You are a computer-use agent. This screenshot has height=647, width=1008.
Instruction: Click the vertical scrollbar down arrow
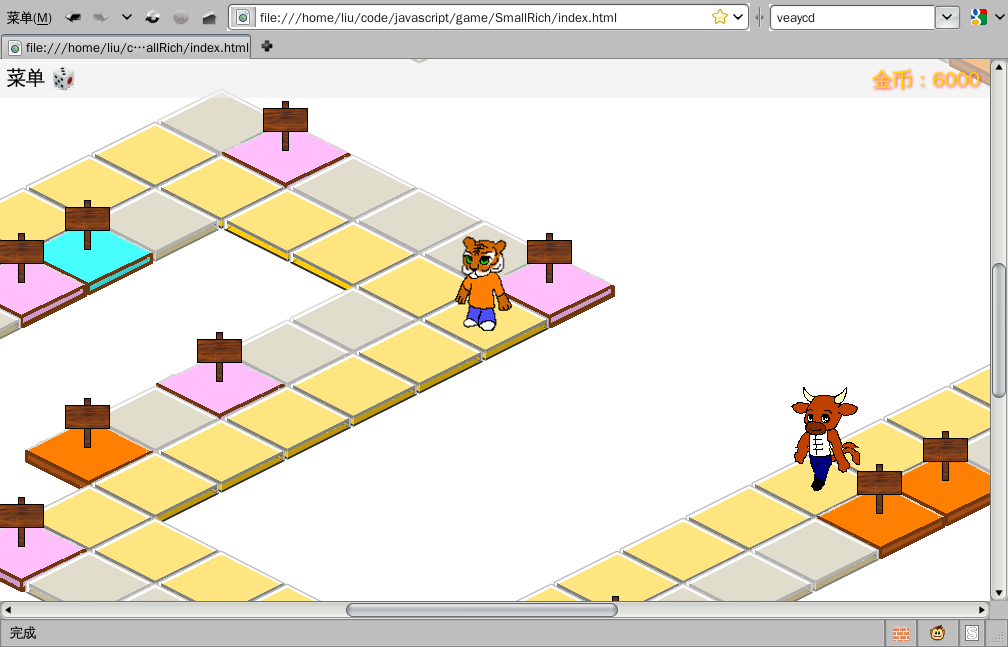pos(998,593)
